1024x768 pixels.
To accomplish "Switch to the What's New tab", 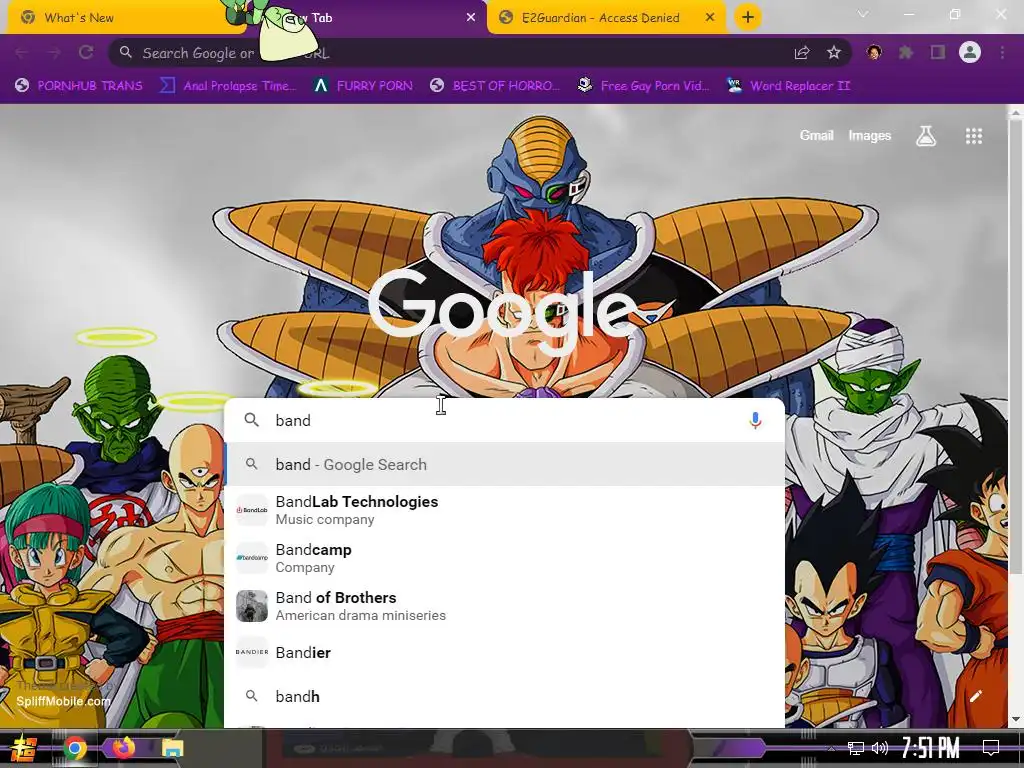I will click(x=124, y=18).
